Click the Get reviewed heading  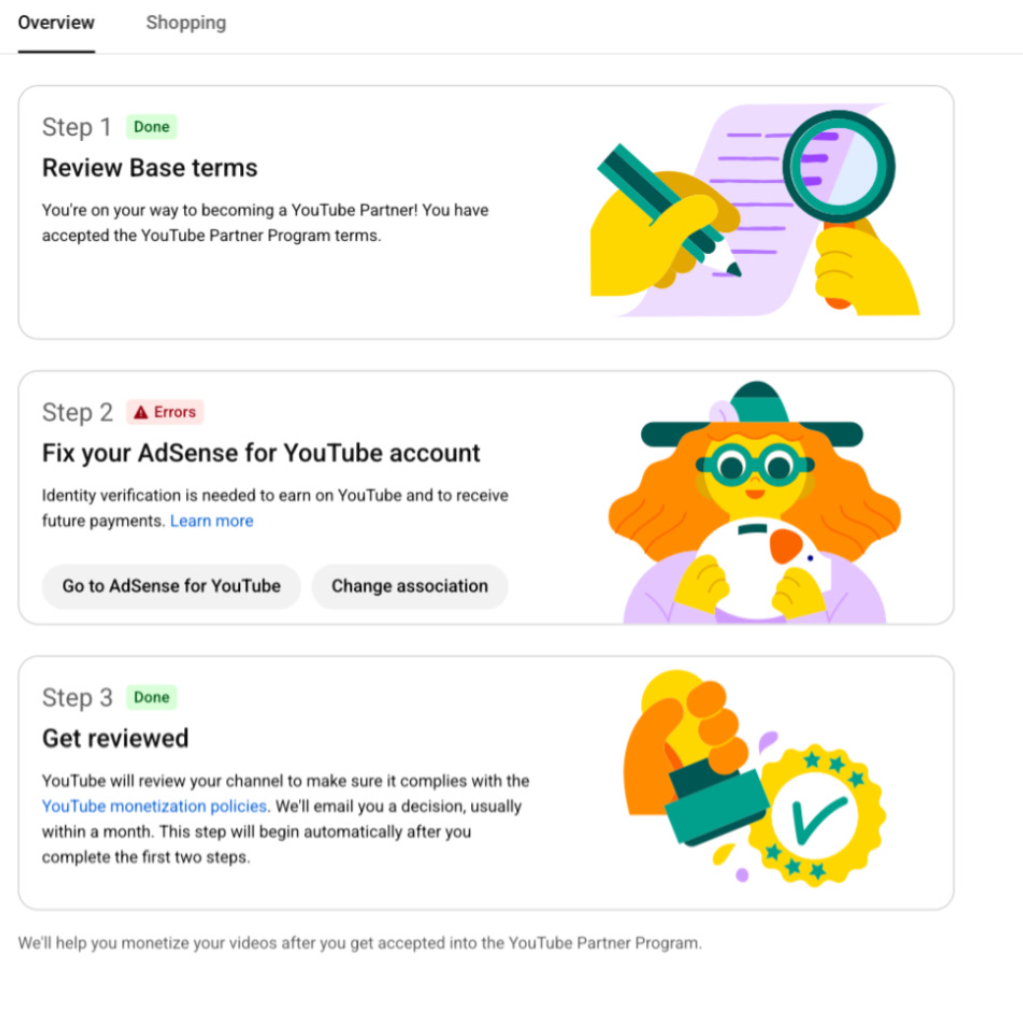click(115, 738)
